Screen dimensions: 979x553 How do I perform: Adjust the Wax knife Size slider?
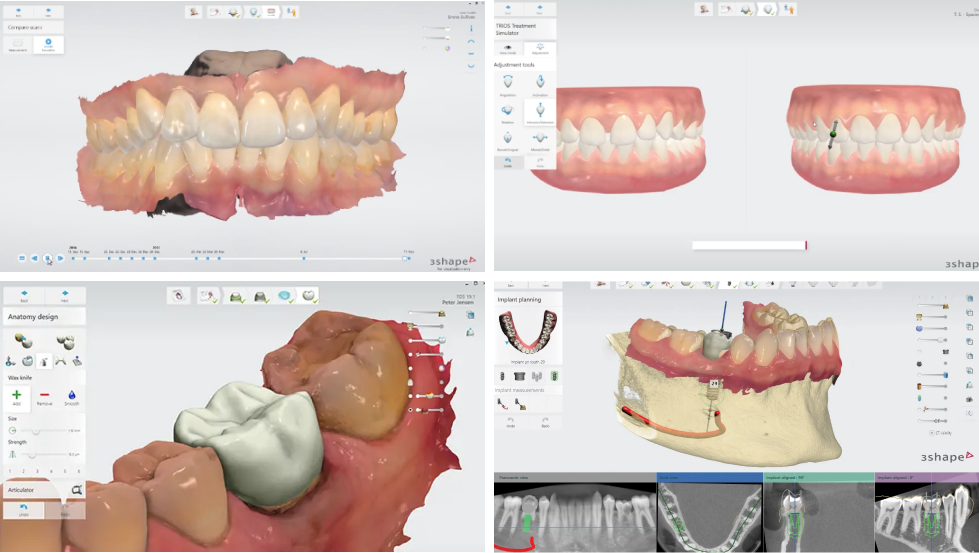(x=44, y=431)
